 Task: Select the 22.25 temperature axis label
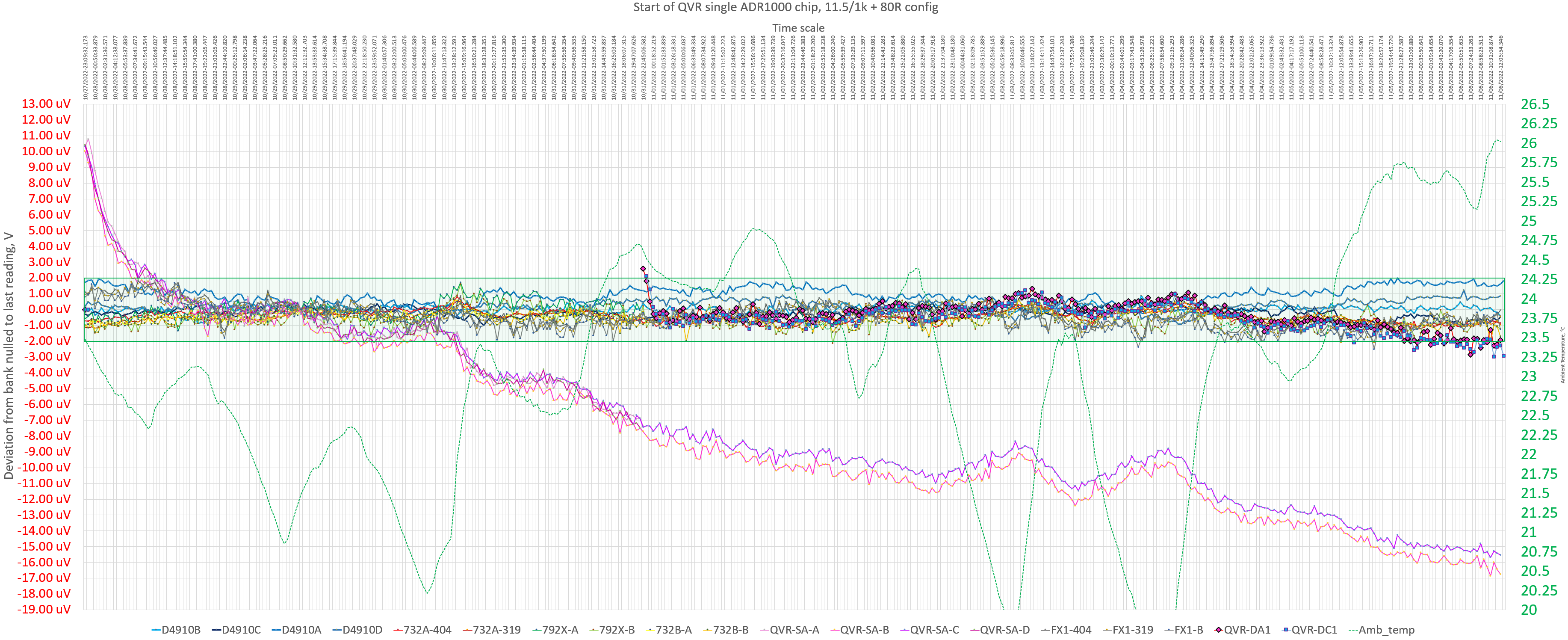tap(1539, 435)
